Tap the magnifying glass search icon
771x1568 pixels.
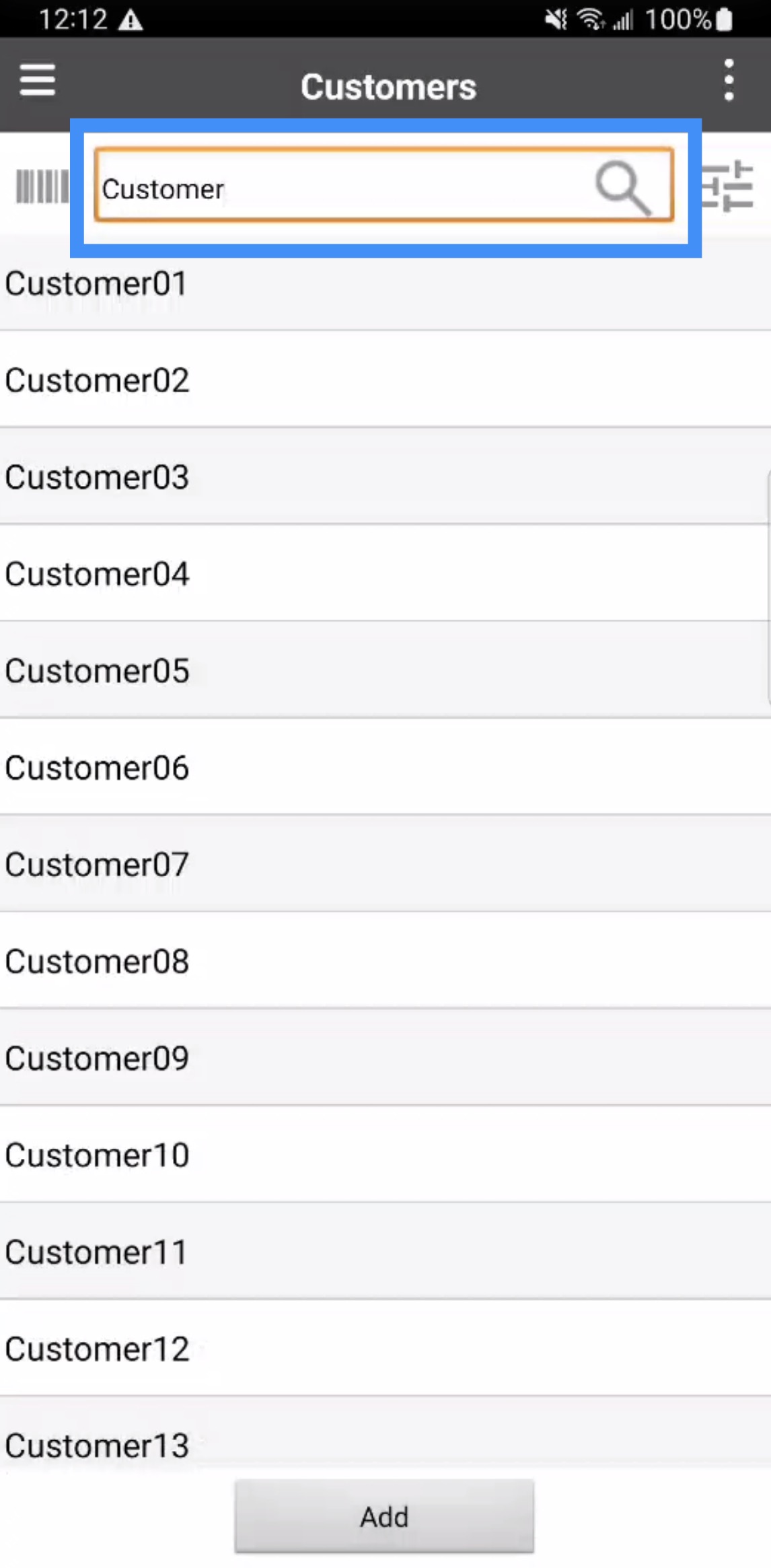click(x=623, y=186)
